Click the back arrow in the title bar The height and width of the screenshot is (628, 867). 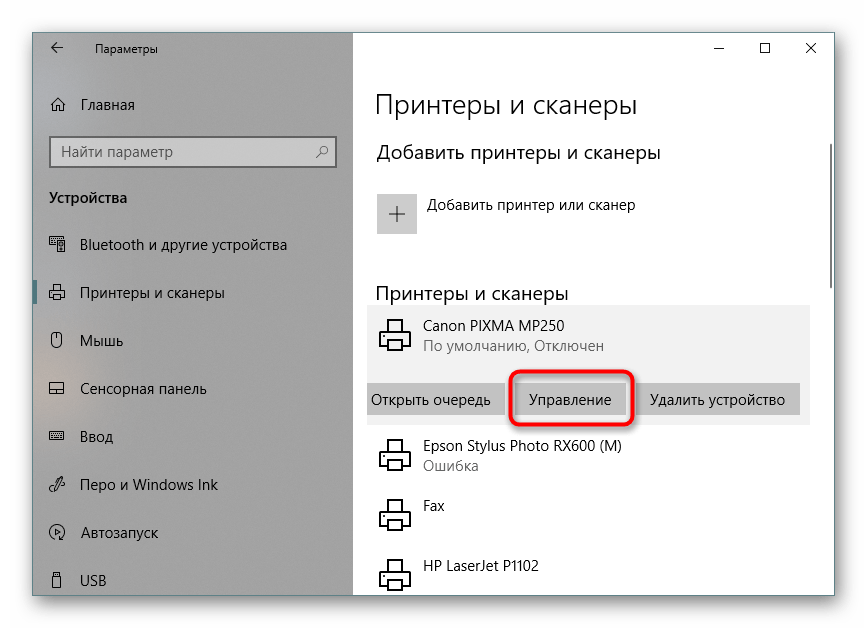coord(57,47)
